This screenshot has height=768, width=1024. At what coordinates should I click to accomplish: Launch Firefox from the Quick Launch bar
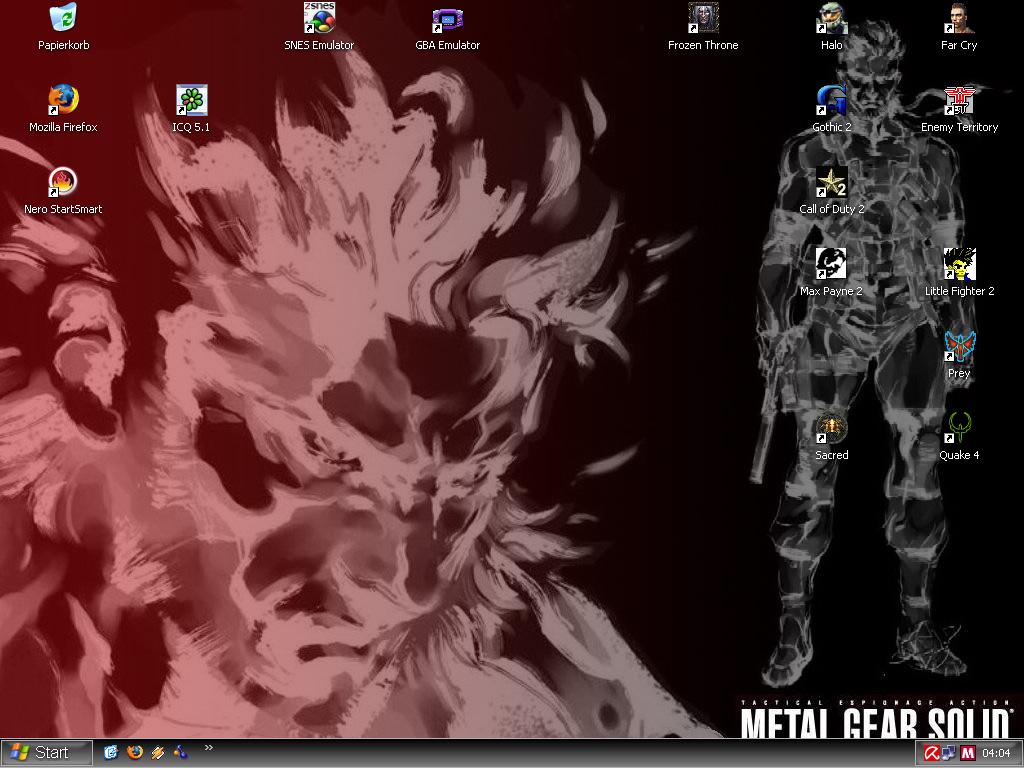[x=135, y=752]
